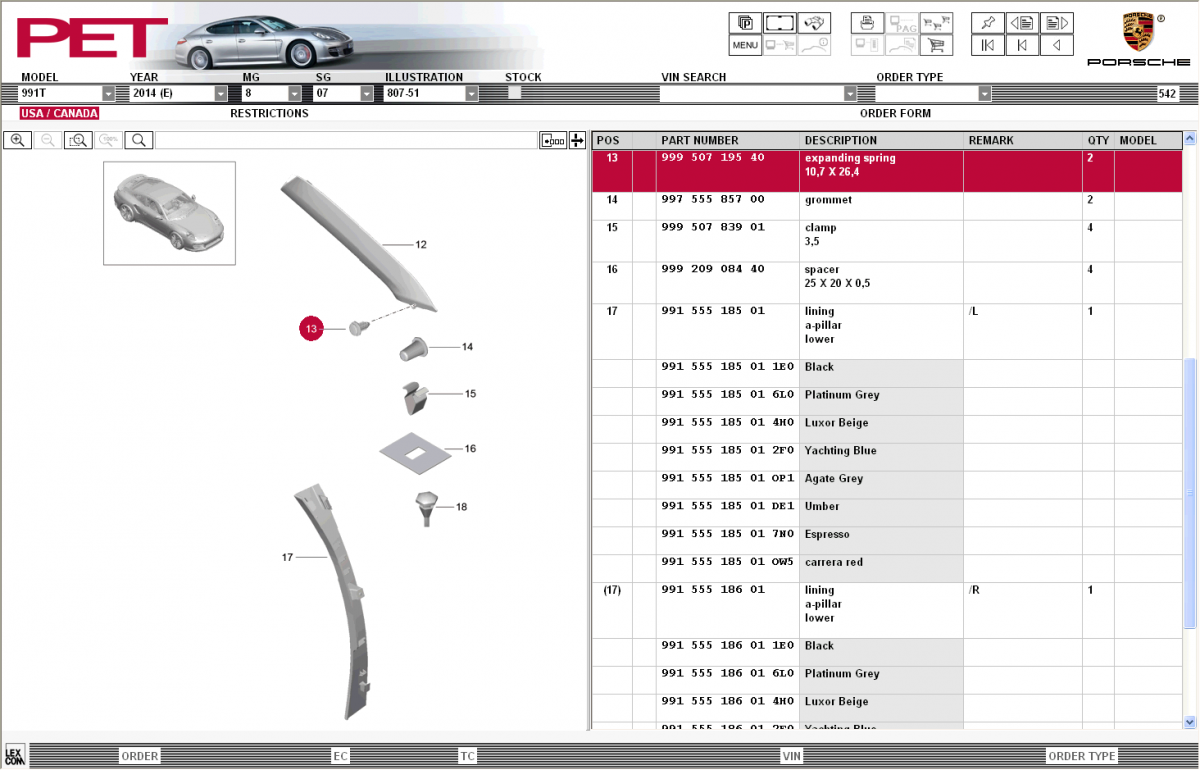This screenshot has height=770, width=1200.
Task: Select color option 991 555 185 01 1E0 Black
Action: [x=888, y=374]
